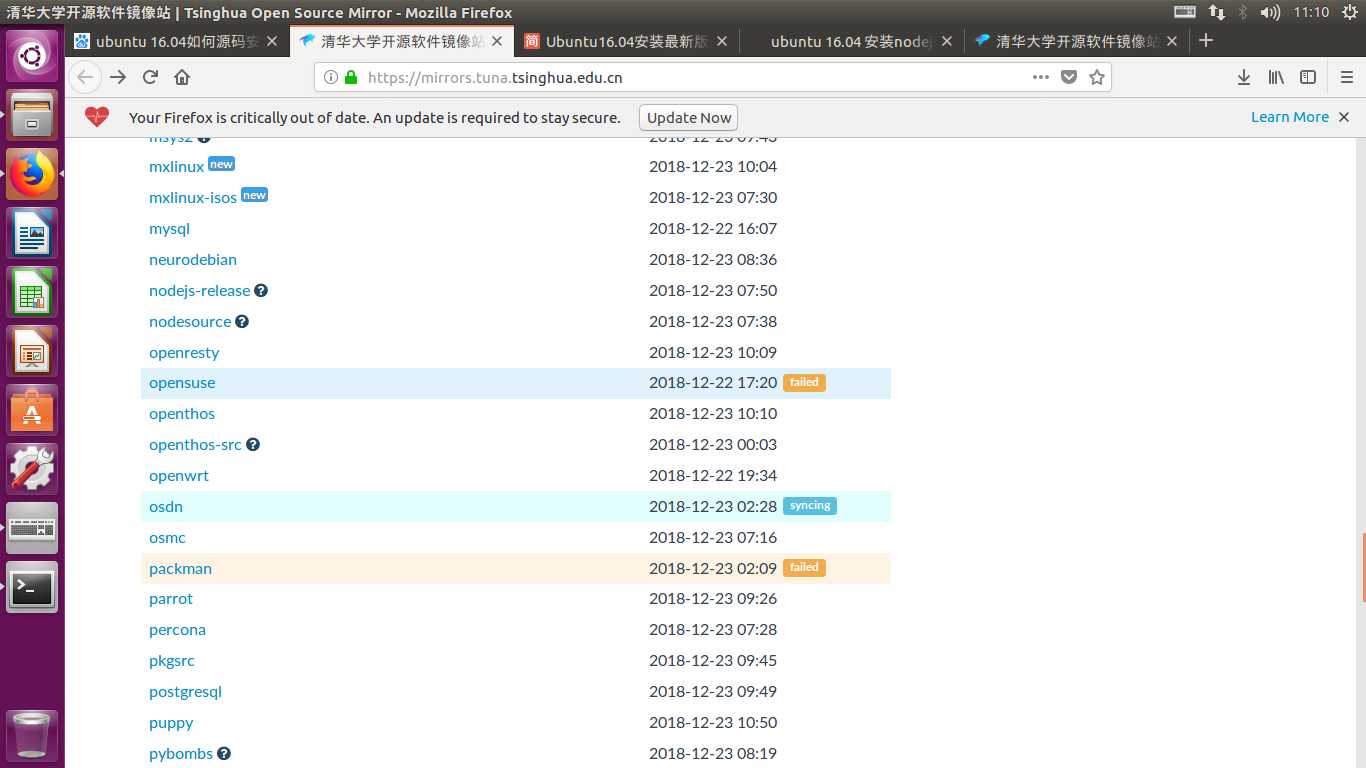This screenshot has height=768, width=1366.
Task: Open the percona mirror link
Action: [177, 629]
